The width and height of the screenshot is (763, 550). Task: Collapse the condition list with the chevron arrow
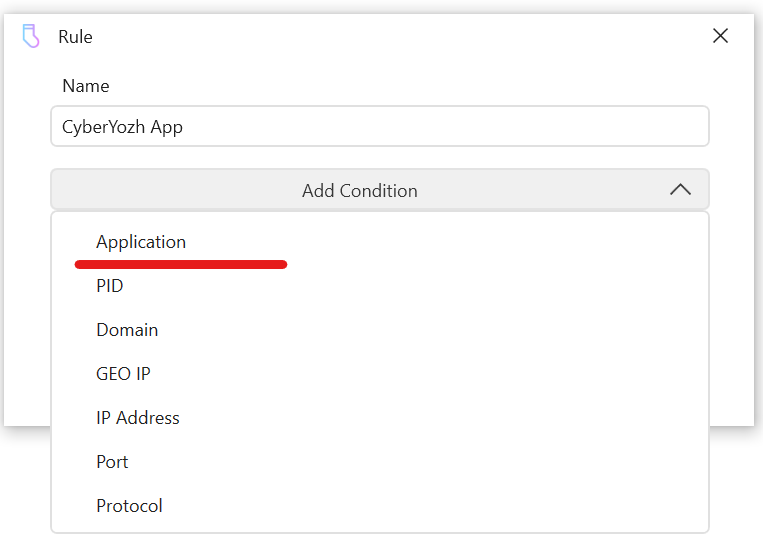[680, 190]
